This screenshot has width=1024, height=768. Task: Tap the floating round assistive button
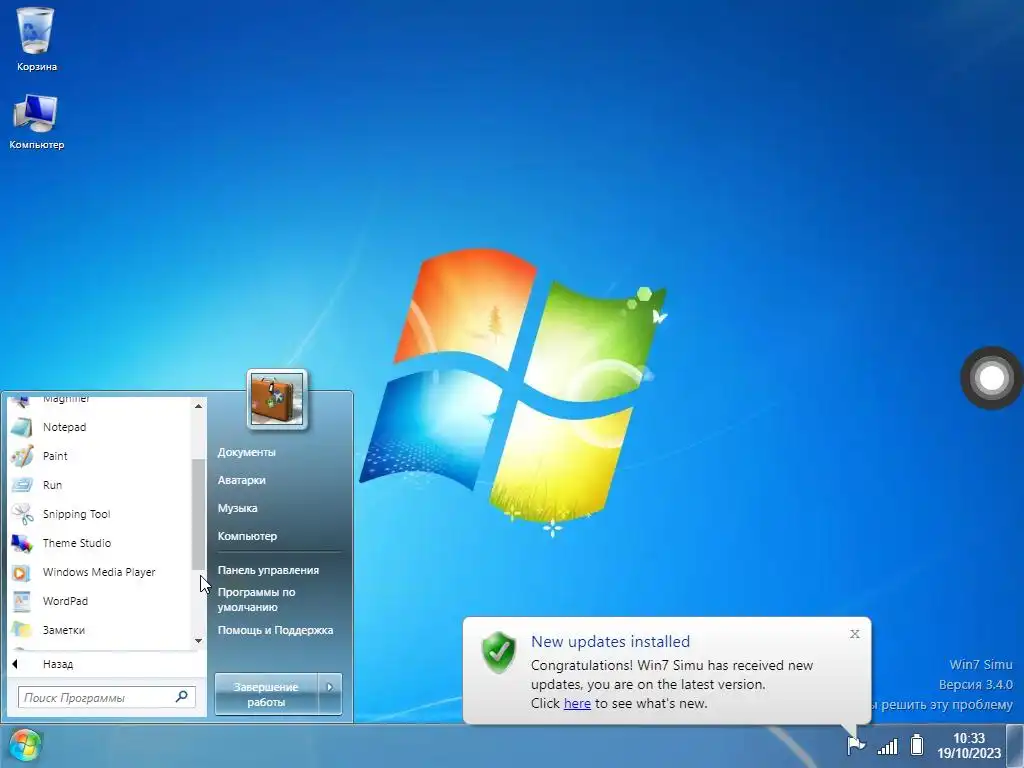(991, 378)
